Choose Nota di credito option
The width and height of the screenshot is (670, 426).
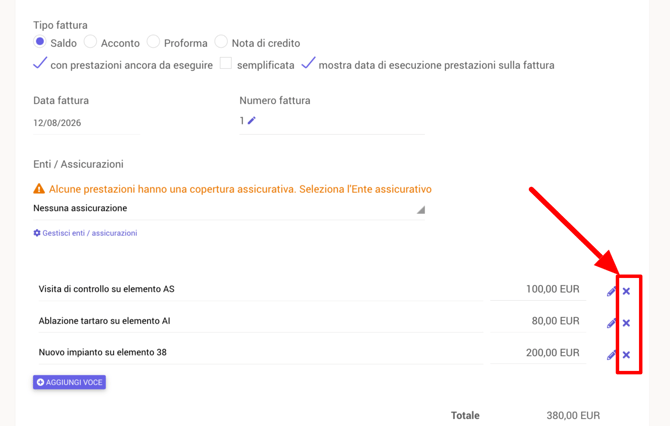pos(221,41)
